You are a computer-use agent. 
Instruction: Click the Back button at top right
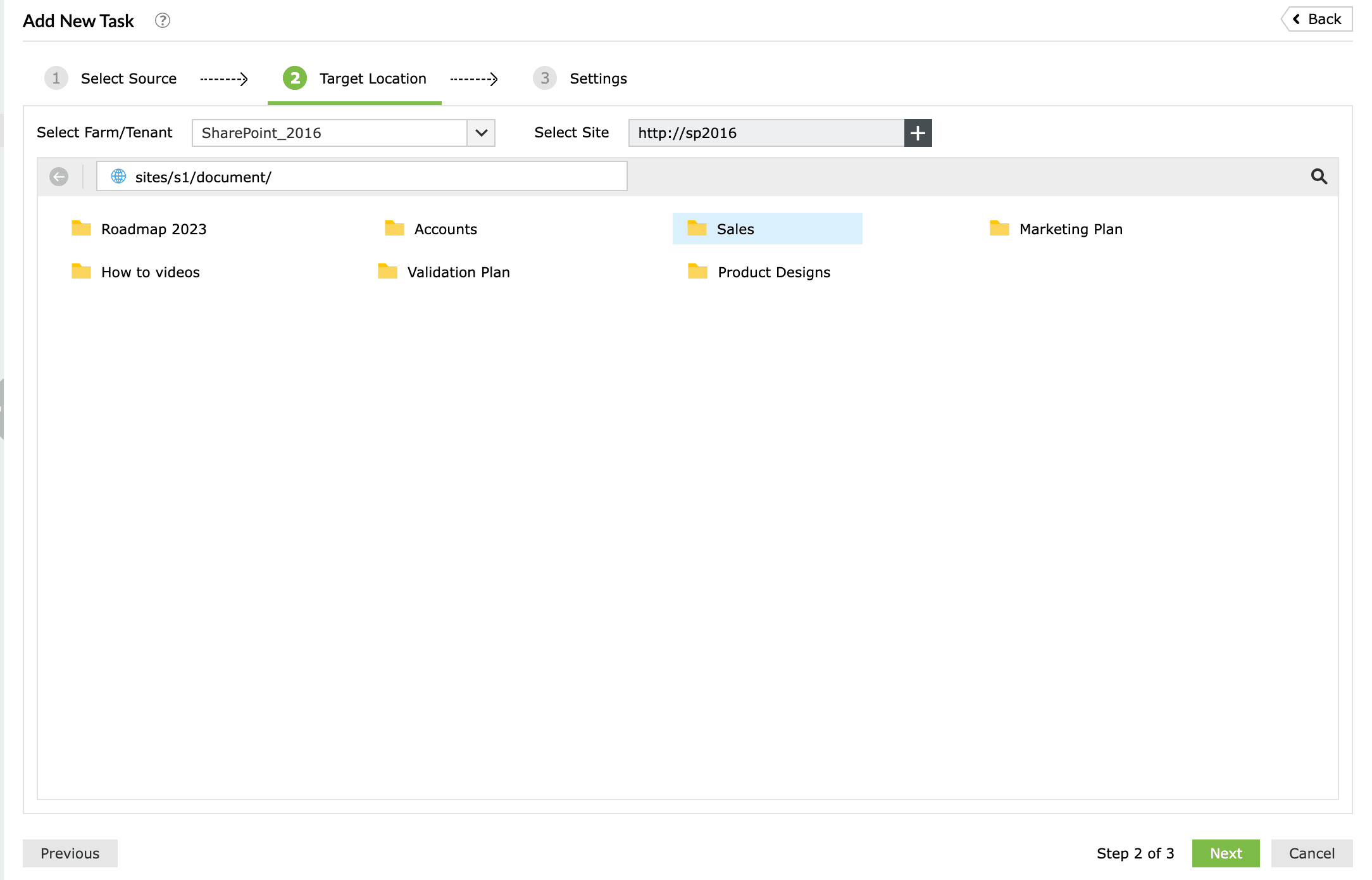point(1317,18)
